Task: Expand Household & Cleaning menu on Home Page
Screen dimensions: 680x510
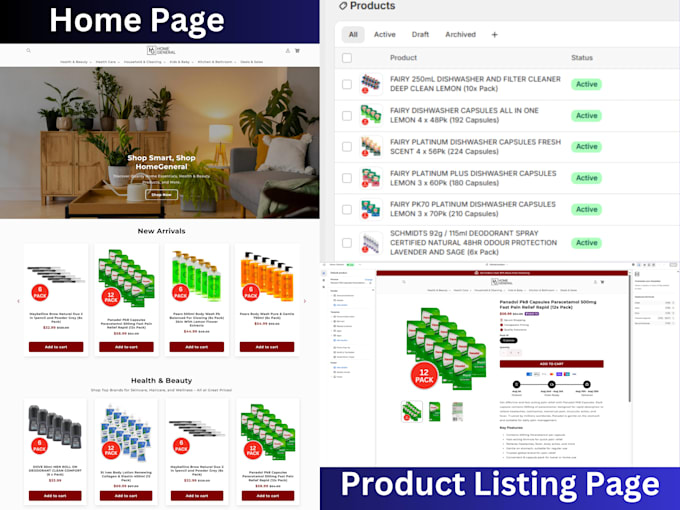Action: pos(144,62)
